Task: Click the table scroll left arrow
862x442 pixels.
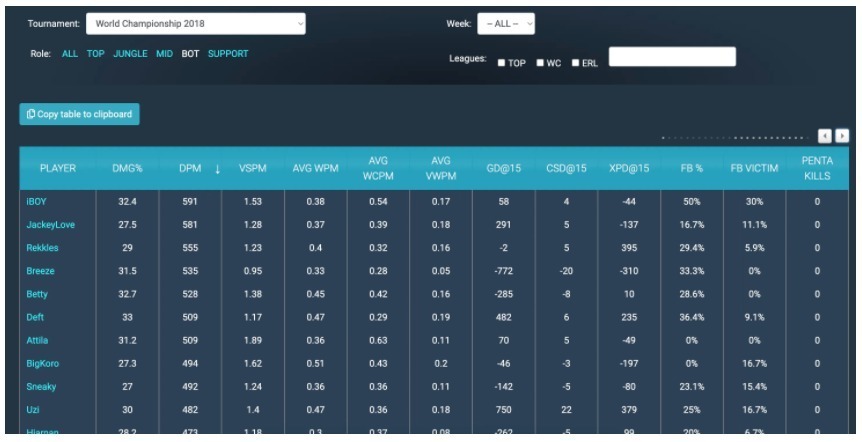Action: click(x=825, y=136)
